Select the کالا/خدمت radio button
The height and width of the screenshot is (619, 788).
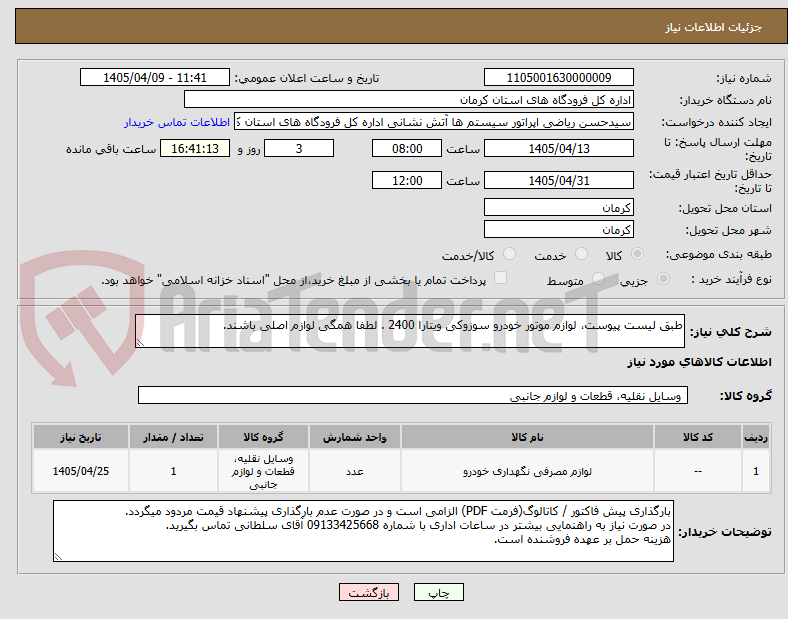[x=509, y=254]
